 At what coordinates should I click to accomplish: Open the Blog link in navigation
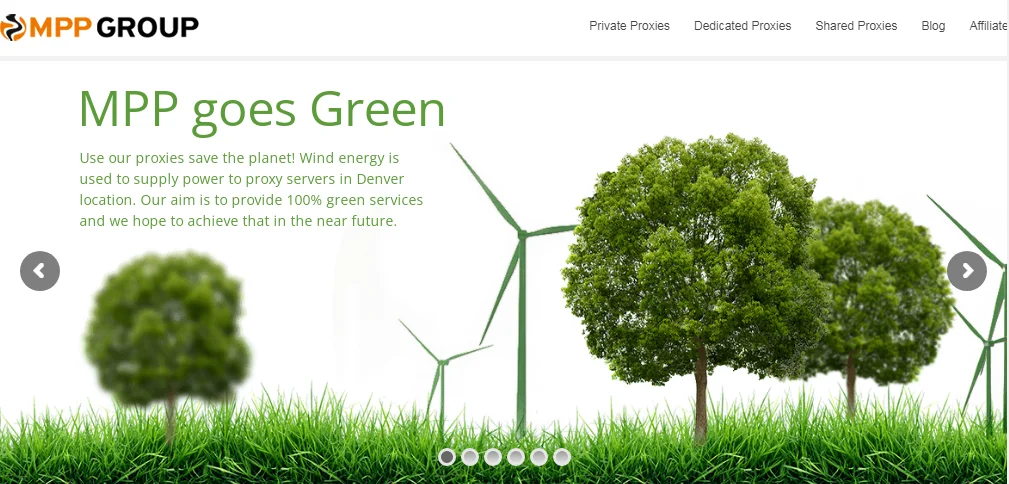(933, 26)
